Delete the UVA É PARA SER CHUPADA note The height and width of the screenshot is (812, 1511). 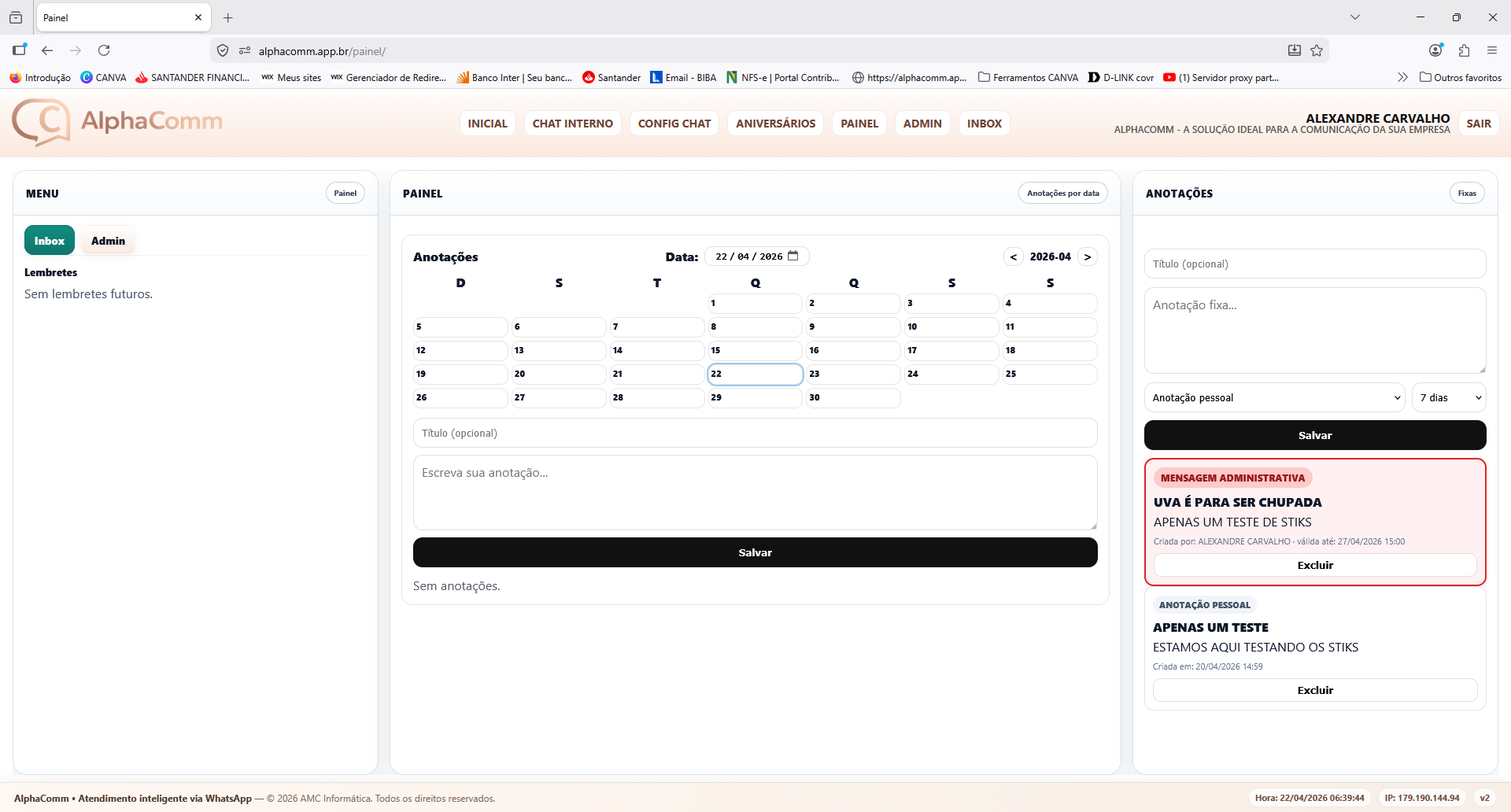1314,565
